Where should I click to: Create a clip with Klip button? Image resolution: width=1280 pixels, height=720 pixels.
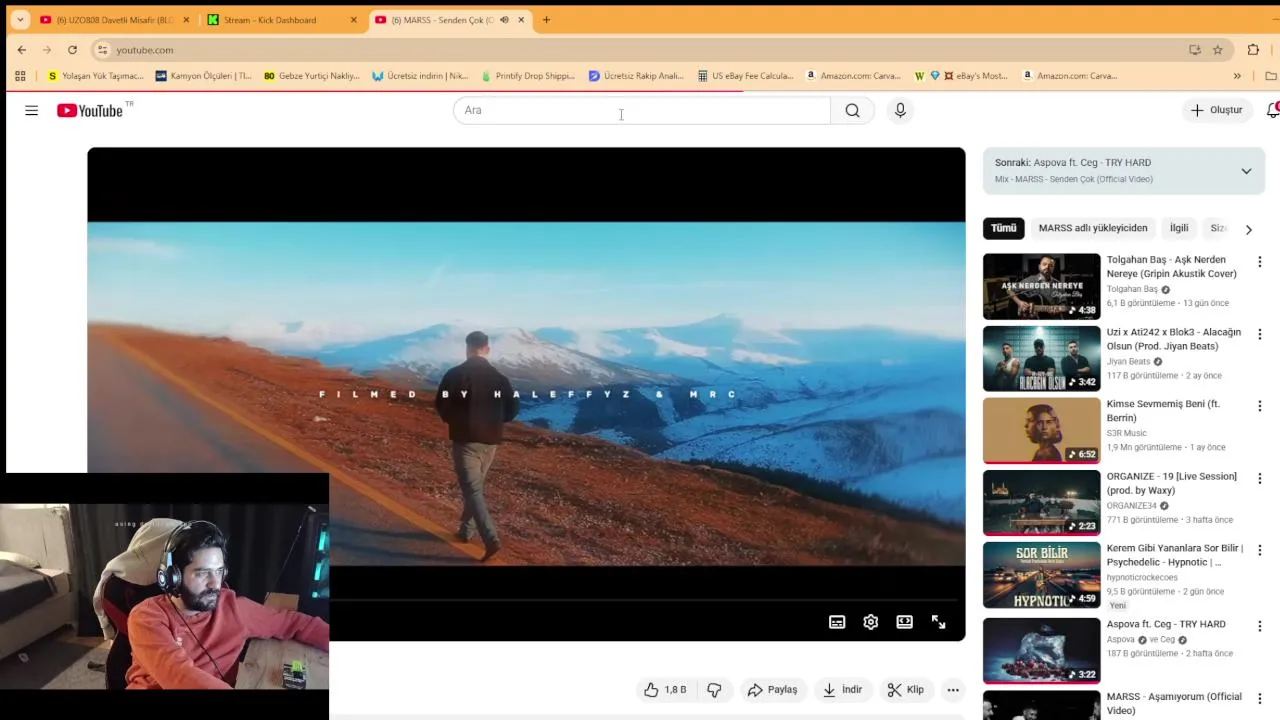905,690
